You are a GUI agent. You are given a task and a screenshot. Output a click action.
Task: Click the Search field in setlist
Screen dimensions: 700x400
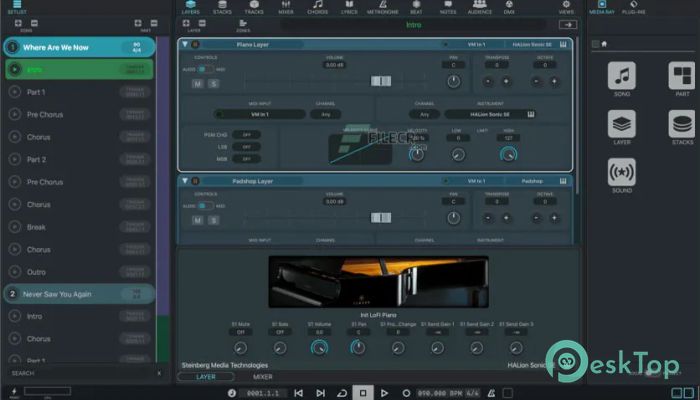pos(79,373)
